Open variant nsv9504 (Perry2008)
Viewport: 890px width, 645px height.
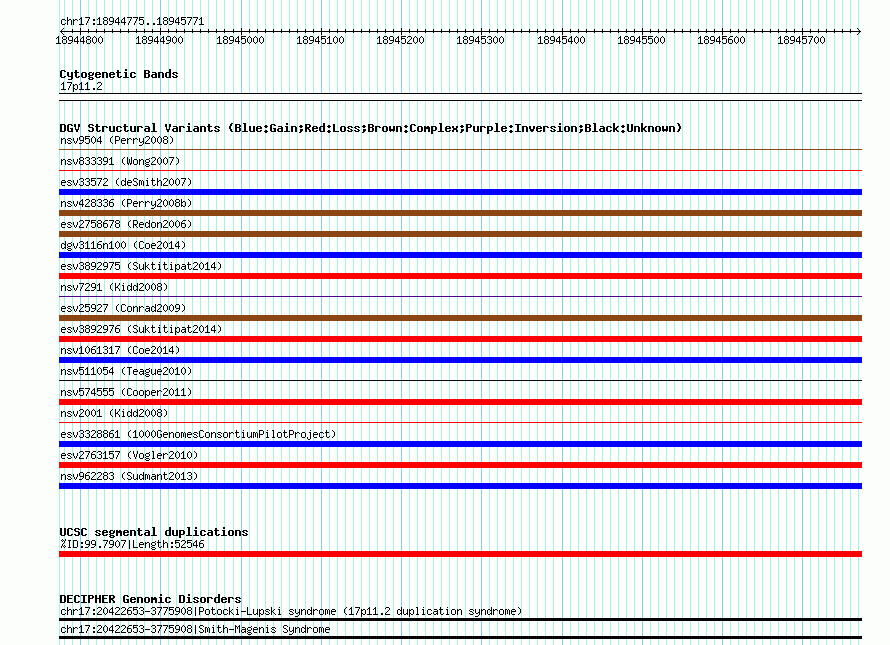point(117,140)
